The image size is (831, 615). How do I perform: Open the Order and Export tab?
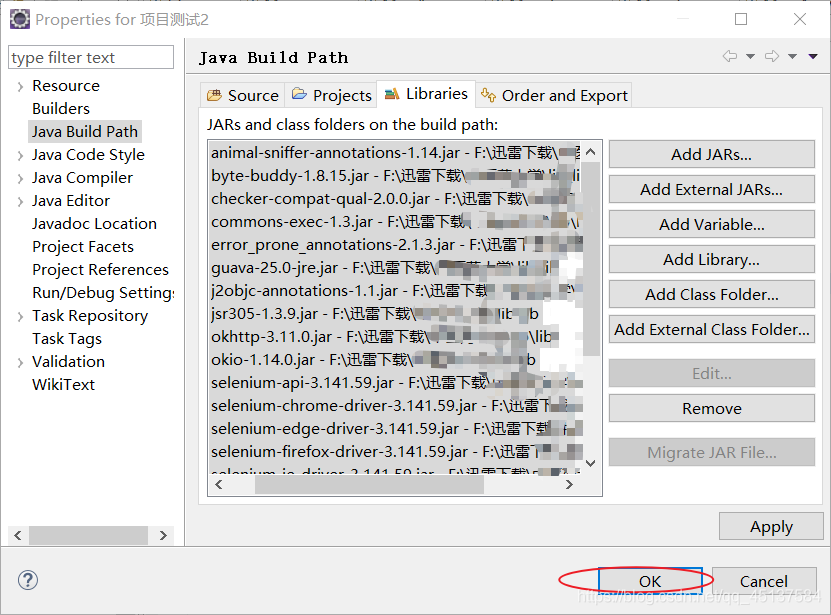(x=554, y=95)
